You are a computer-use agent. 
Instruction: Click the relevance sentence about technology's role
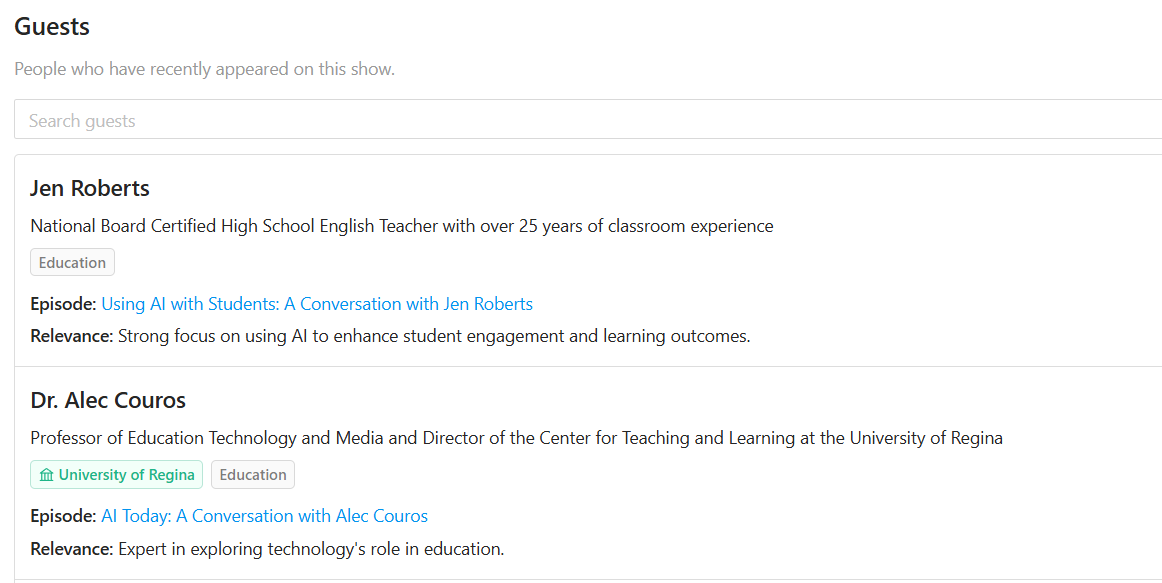pyautogui.click(x=311, y=549)
